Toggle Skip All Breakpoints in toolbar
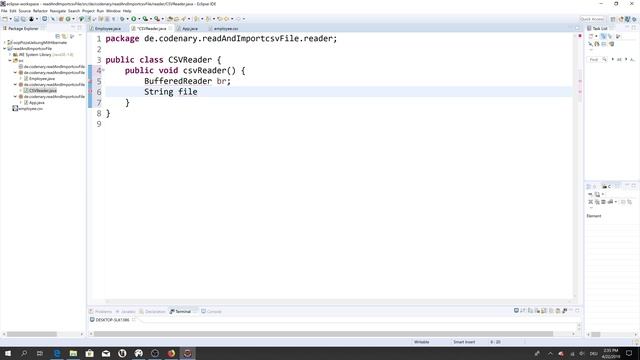The height and width of the screenshot is (360, 640). click(53, 19)
